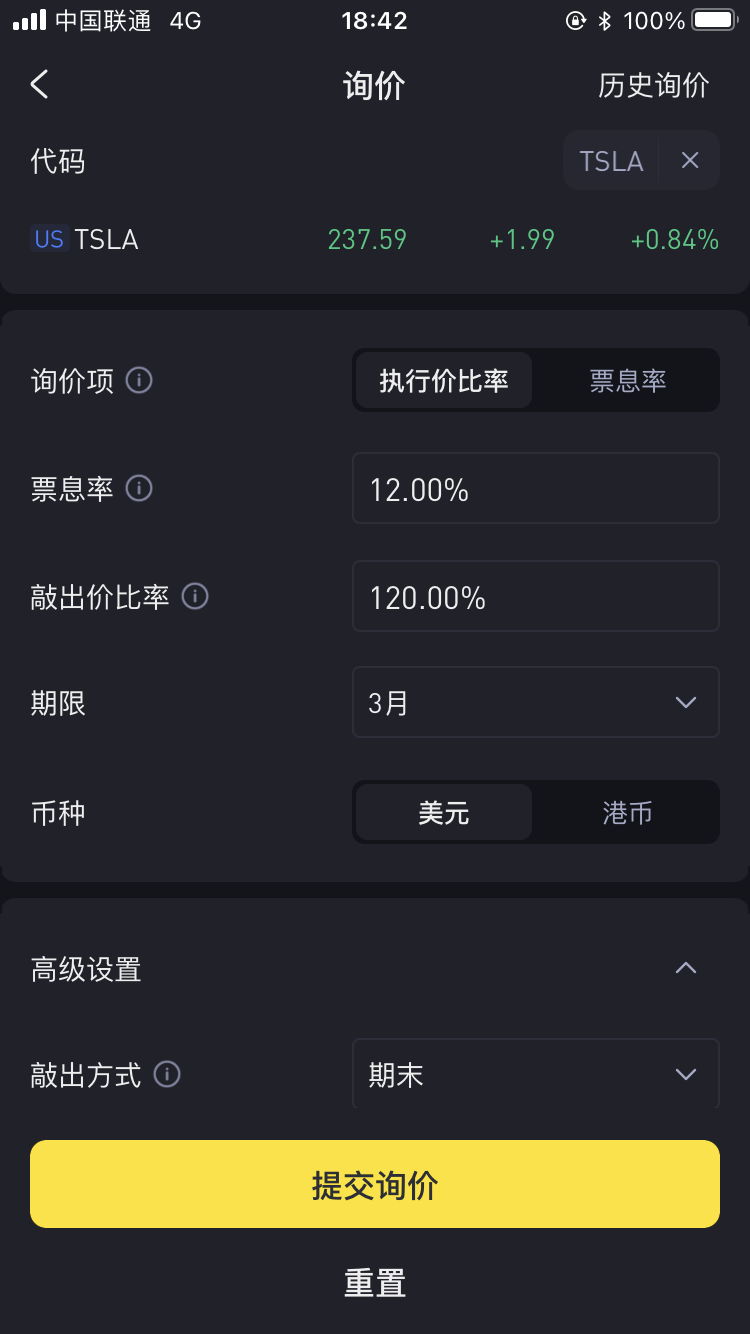Viewport: 750px width, 1334px height.
Task: Open info icon next to 敲出价比率
Action: pyautogui.click(x=195, y=597)
